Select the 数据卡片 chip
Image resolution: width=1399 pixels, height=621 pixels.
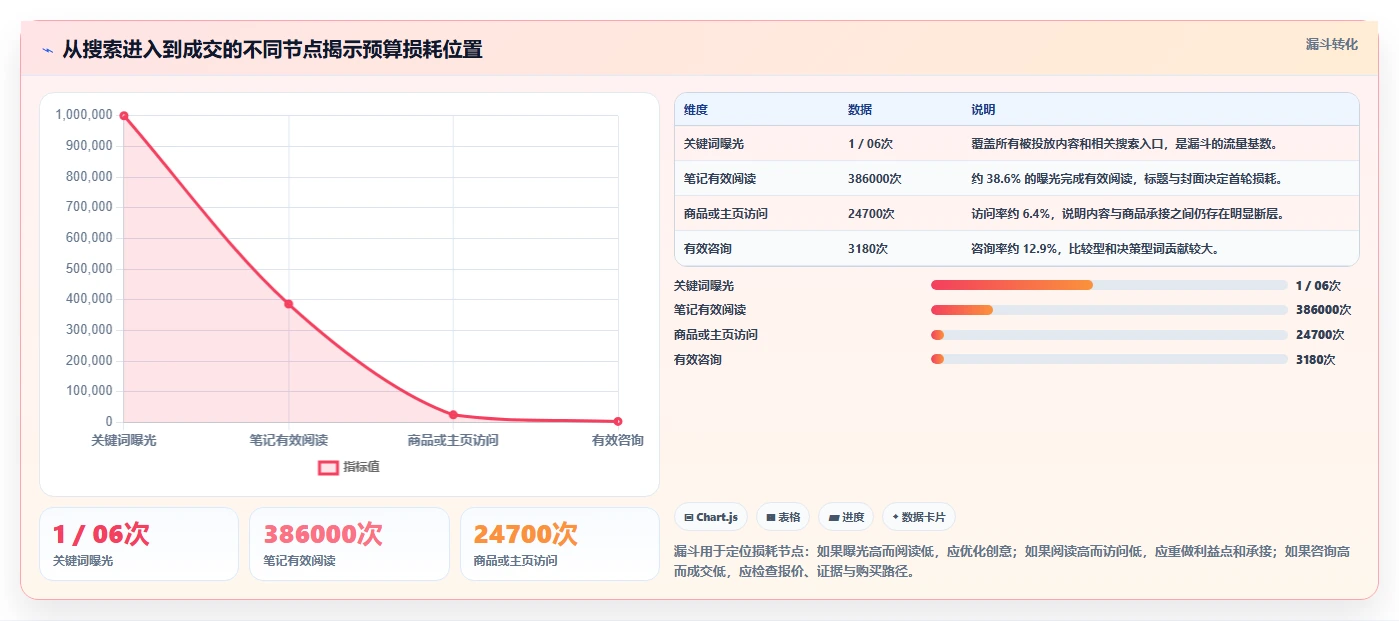(x=919, y=517)
